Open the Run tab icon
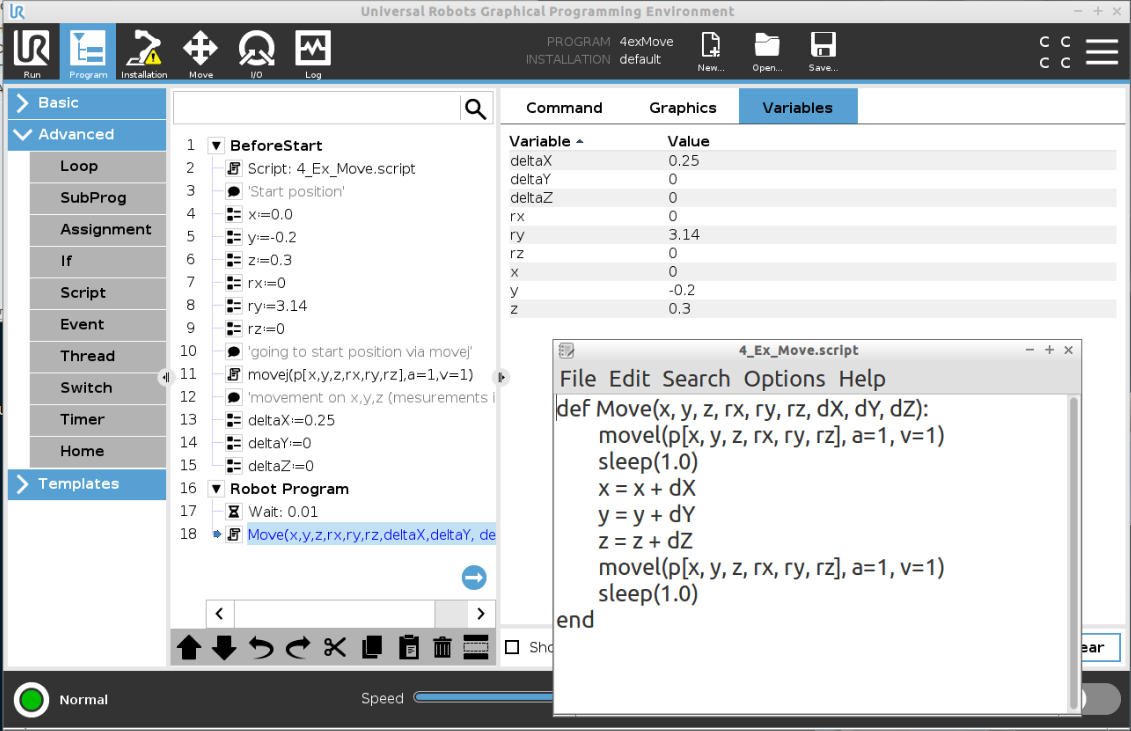The image size is (1131, 731). pos(32,53)
